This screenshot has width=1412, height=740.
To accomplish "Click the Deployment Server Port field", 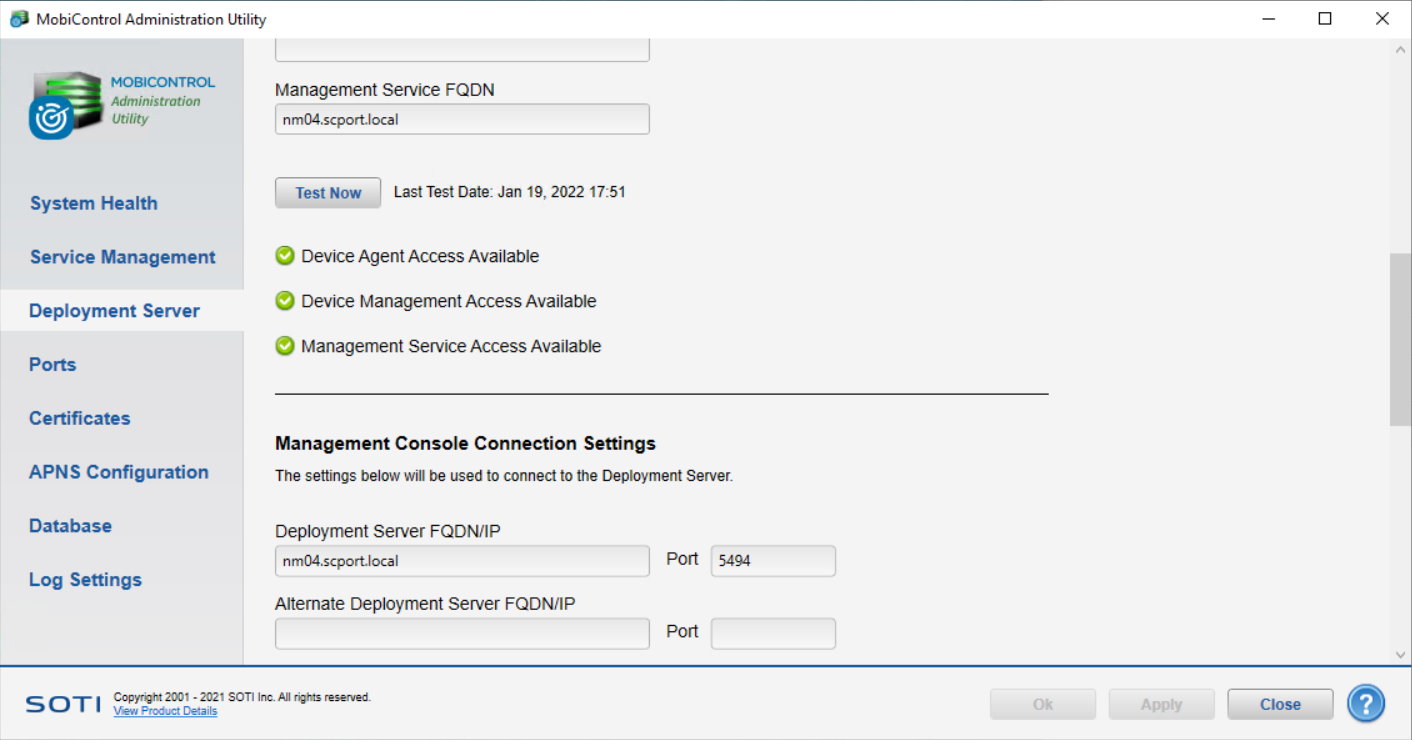I will click(772, 561).
